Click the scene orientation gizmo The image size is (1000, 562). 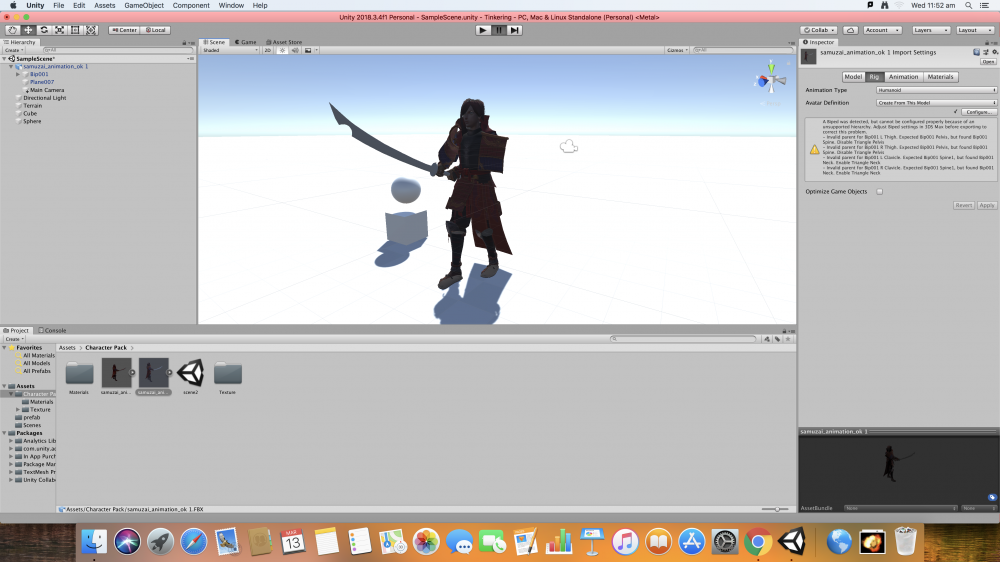coord(771,80)
